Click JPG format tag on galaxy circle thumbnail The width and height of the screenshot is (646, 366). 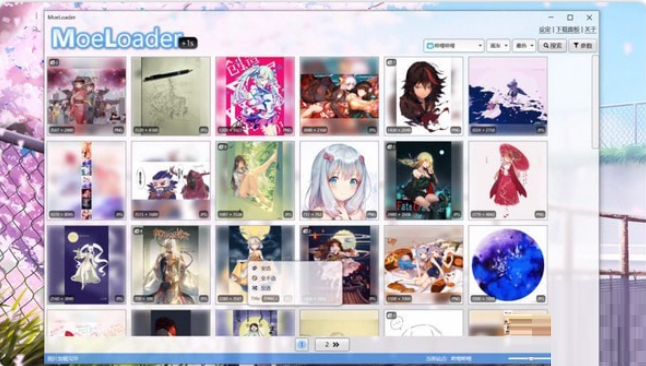click(540, 298)
